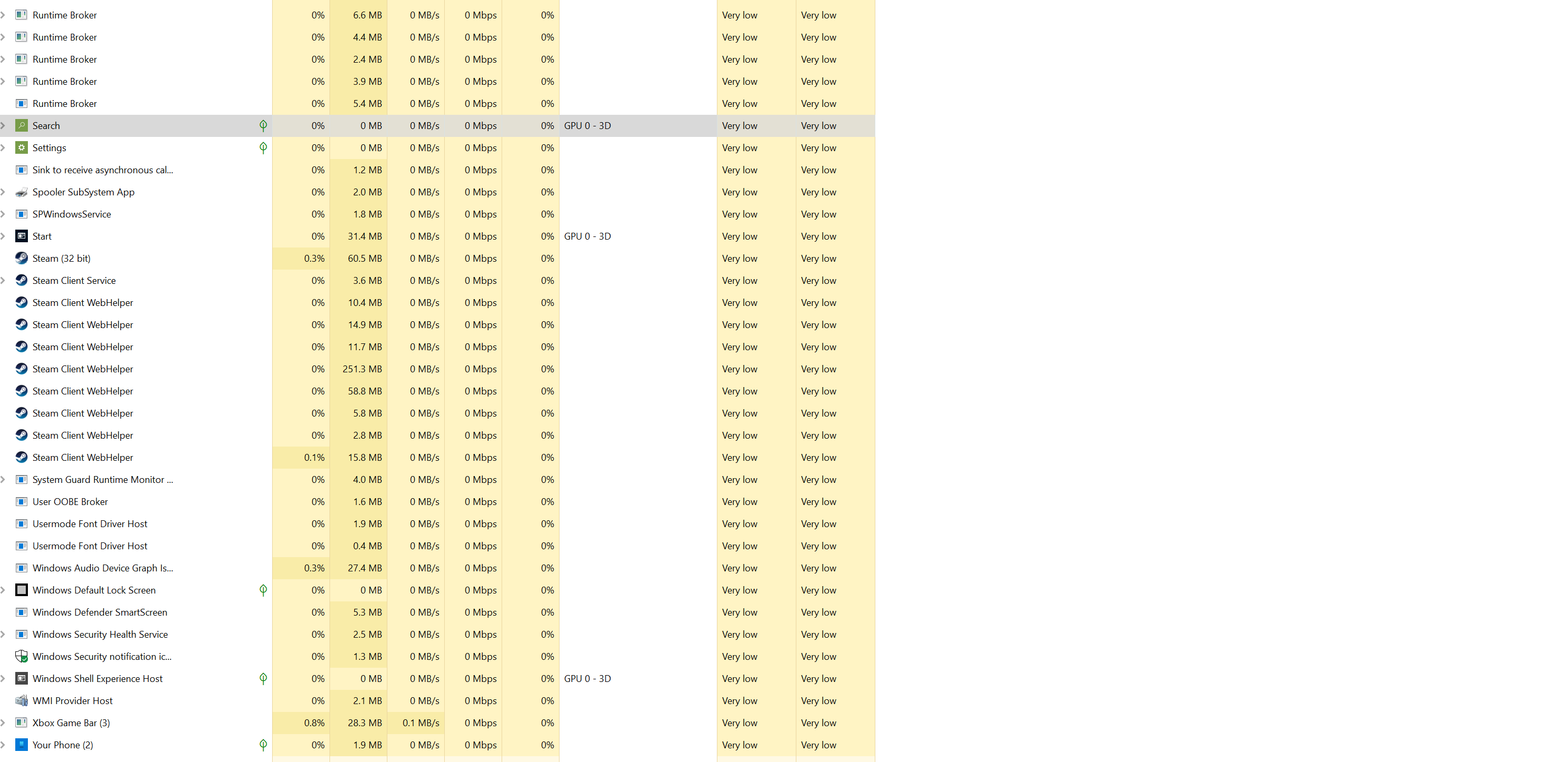Select the Xbox Game Bar (3) process name
Image resolution: width=1568 pixels, height=762 pixels.
point(71,723)
